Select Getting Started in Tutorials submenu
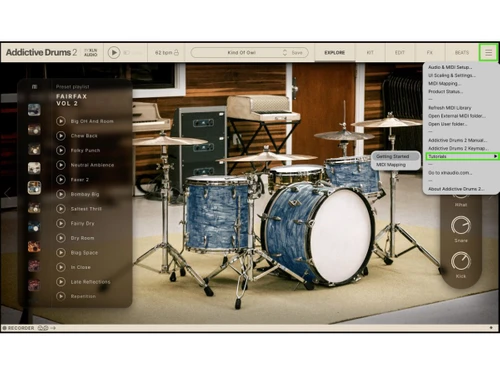This screenshot has height=375, width=500. 396,156
